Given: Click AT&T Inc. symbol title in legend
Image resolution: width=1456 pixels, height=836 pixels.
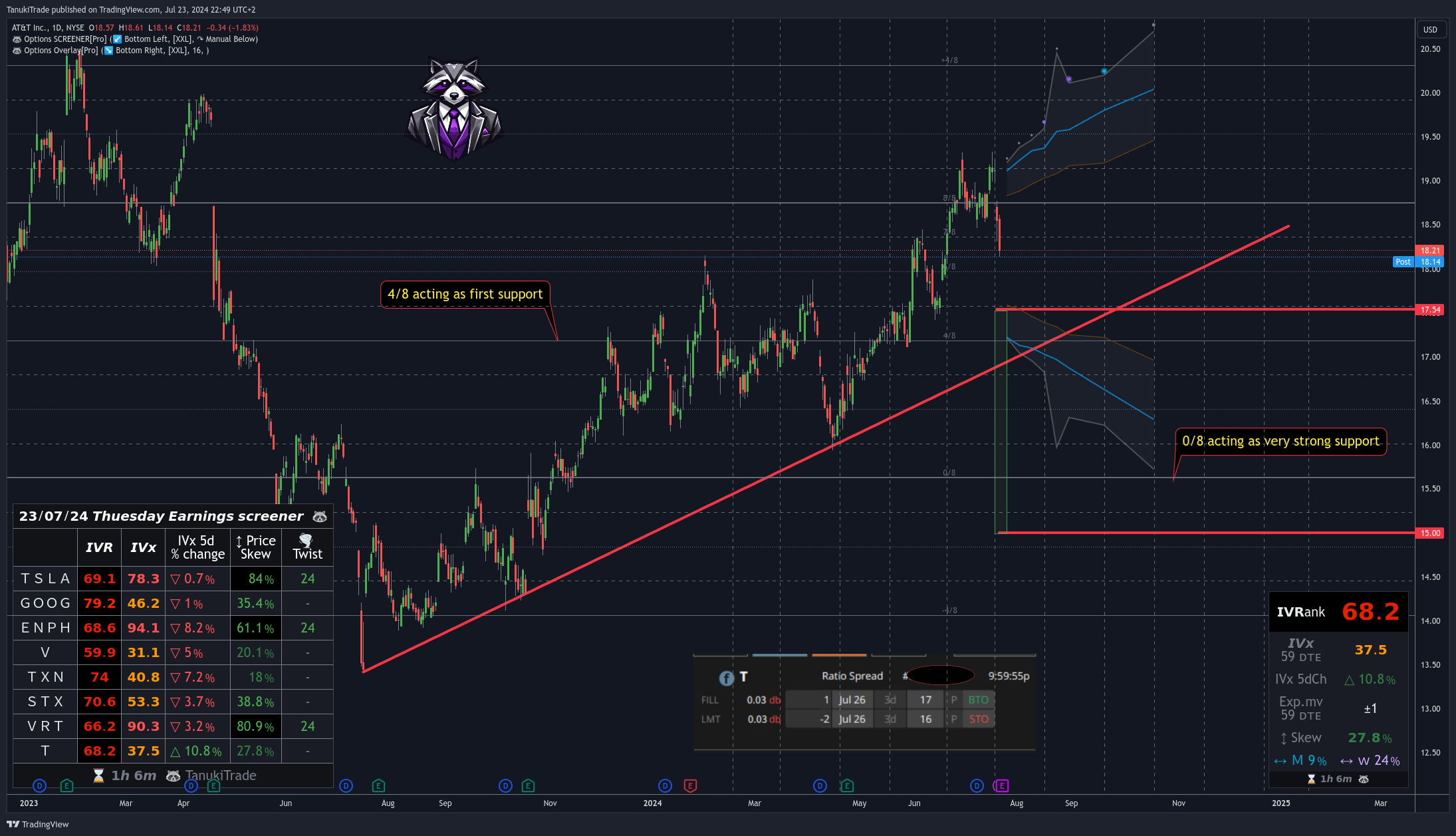Looking at the screenshot, I should tap(29, 28).
